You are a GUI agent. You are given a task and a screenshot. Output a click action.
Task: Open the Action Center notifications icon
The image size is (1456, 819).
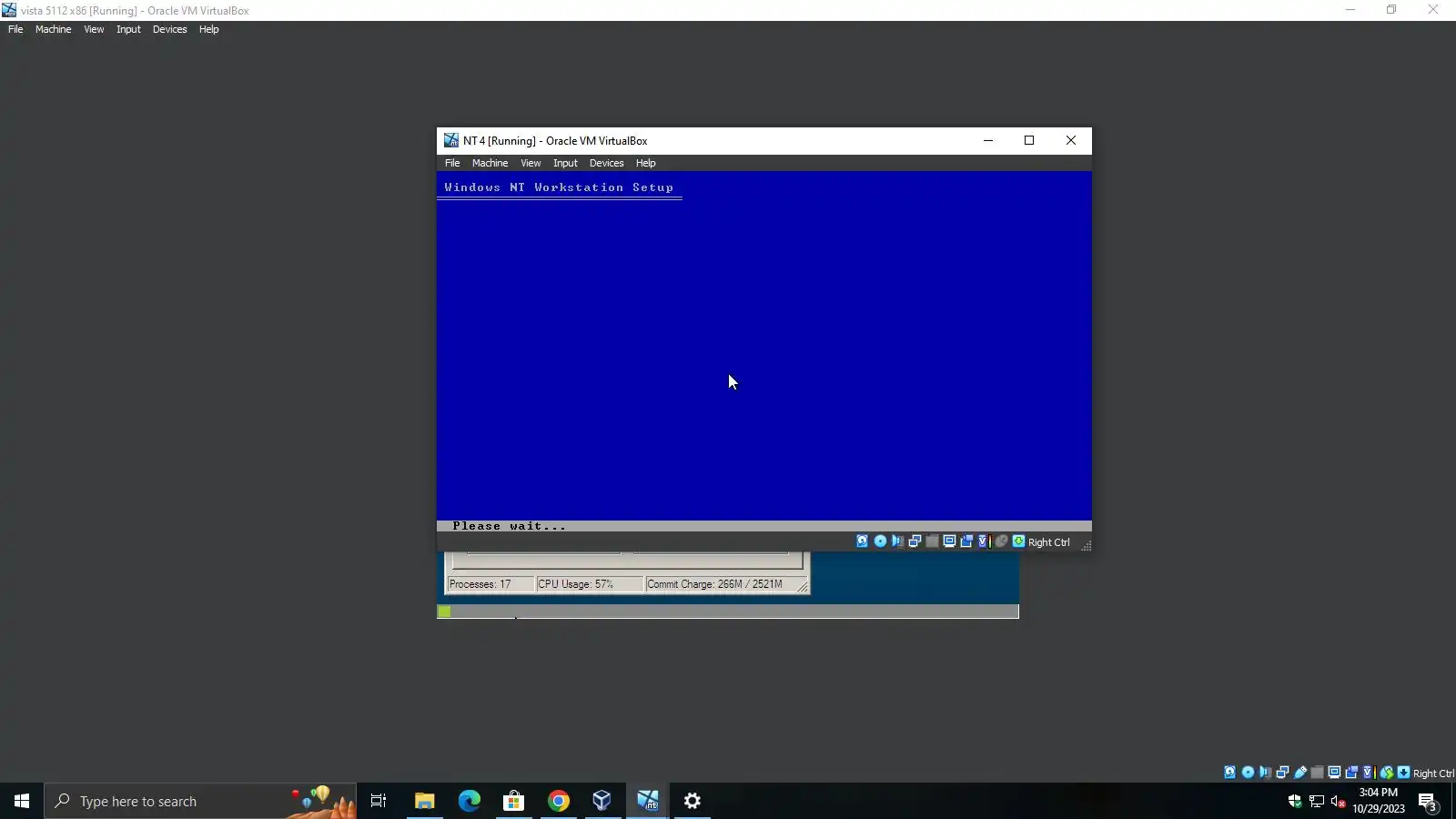click(x=1428, y=802)
